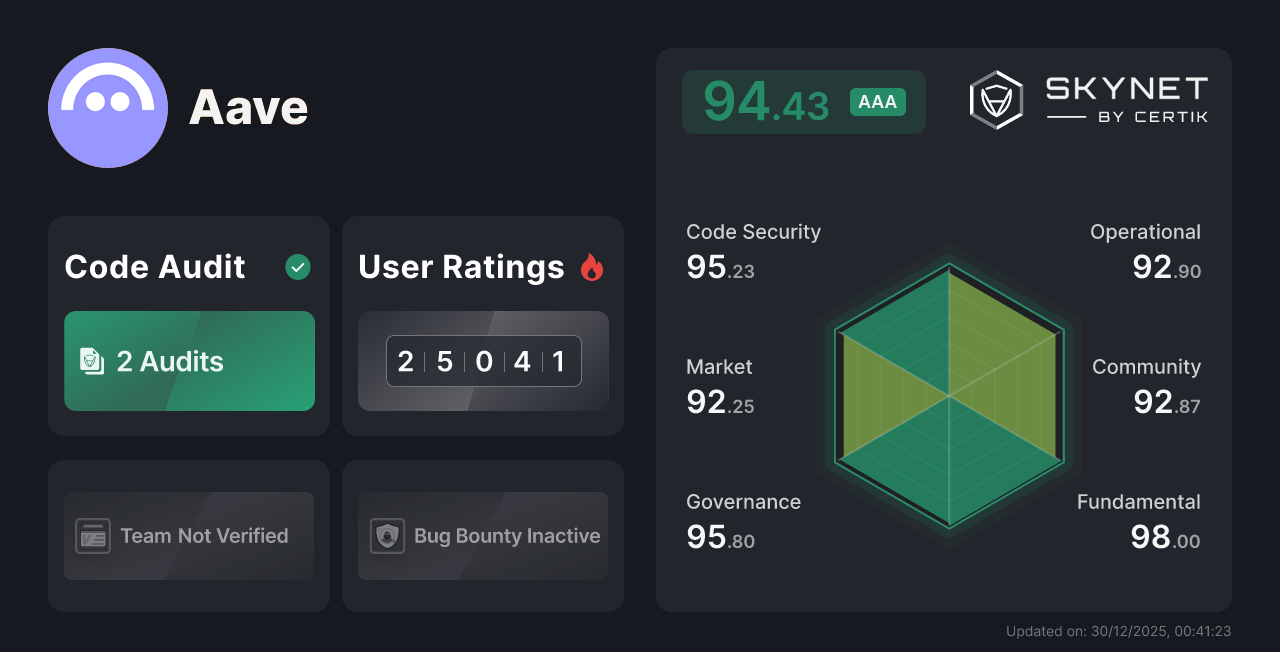Click the flame icon beside User Ratings
The image size is (1280, 652).
coord(592,267)
